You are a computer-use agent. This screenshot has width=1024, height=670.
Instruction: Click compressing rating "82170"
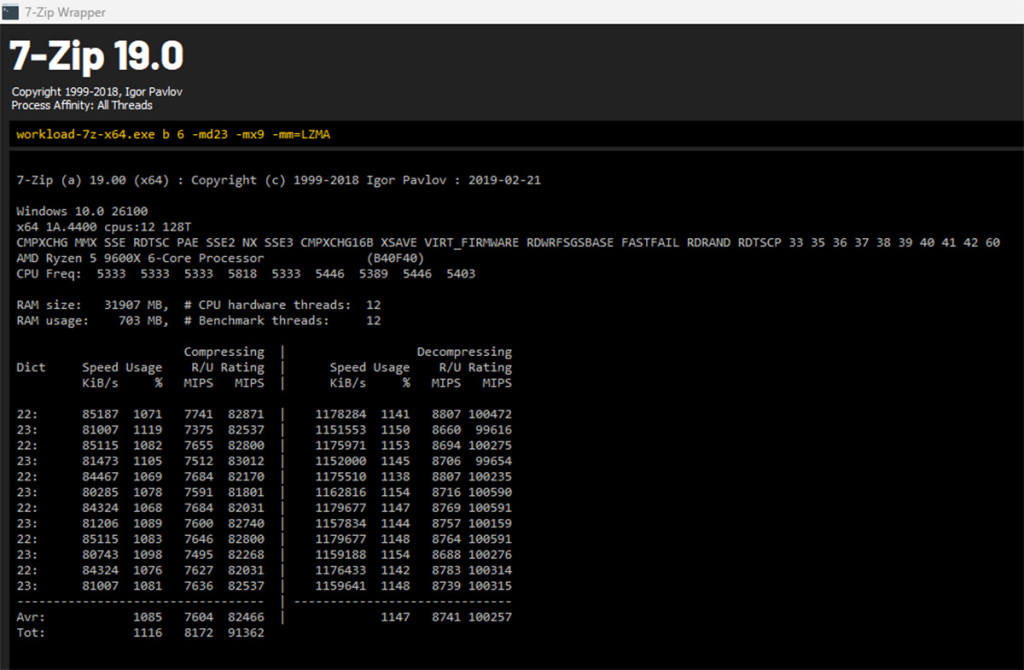(246, 477)
